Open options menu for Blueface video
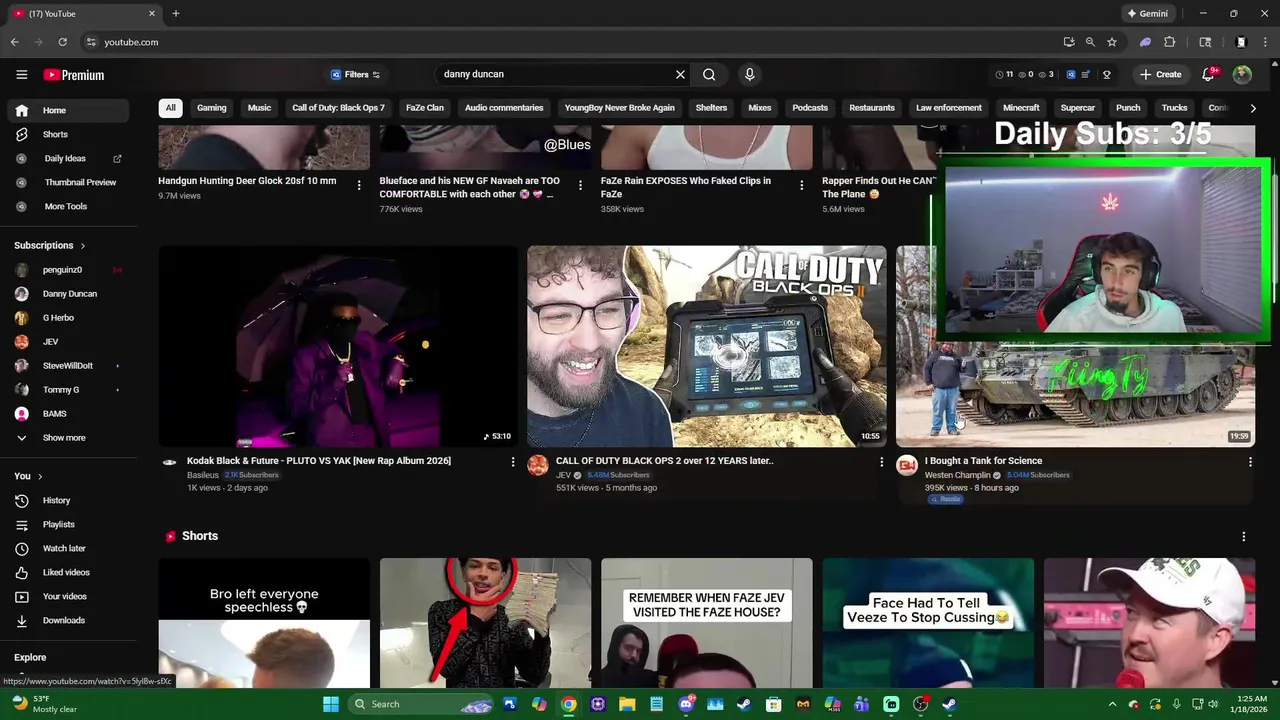Viewport: 1280px width, 720px height. pyautogui.click(x=580, y=185)
